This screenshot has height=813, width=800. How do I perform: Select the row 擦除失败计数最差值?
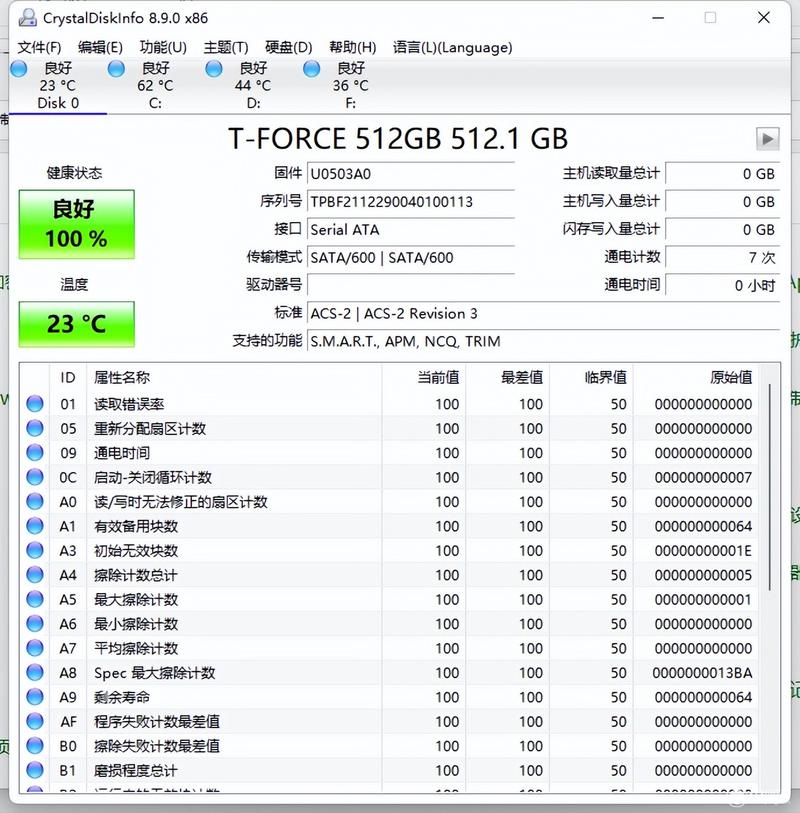[389, 746]
